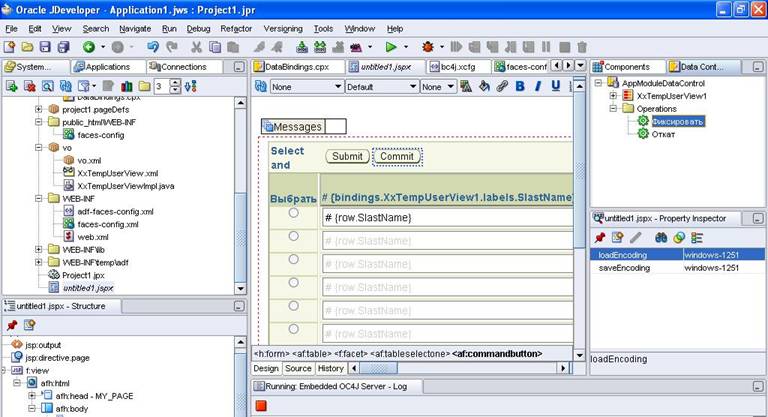The image size is (768, 417).
Task: Click the Make project icon
Action: tap(302, 47)
